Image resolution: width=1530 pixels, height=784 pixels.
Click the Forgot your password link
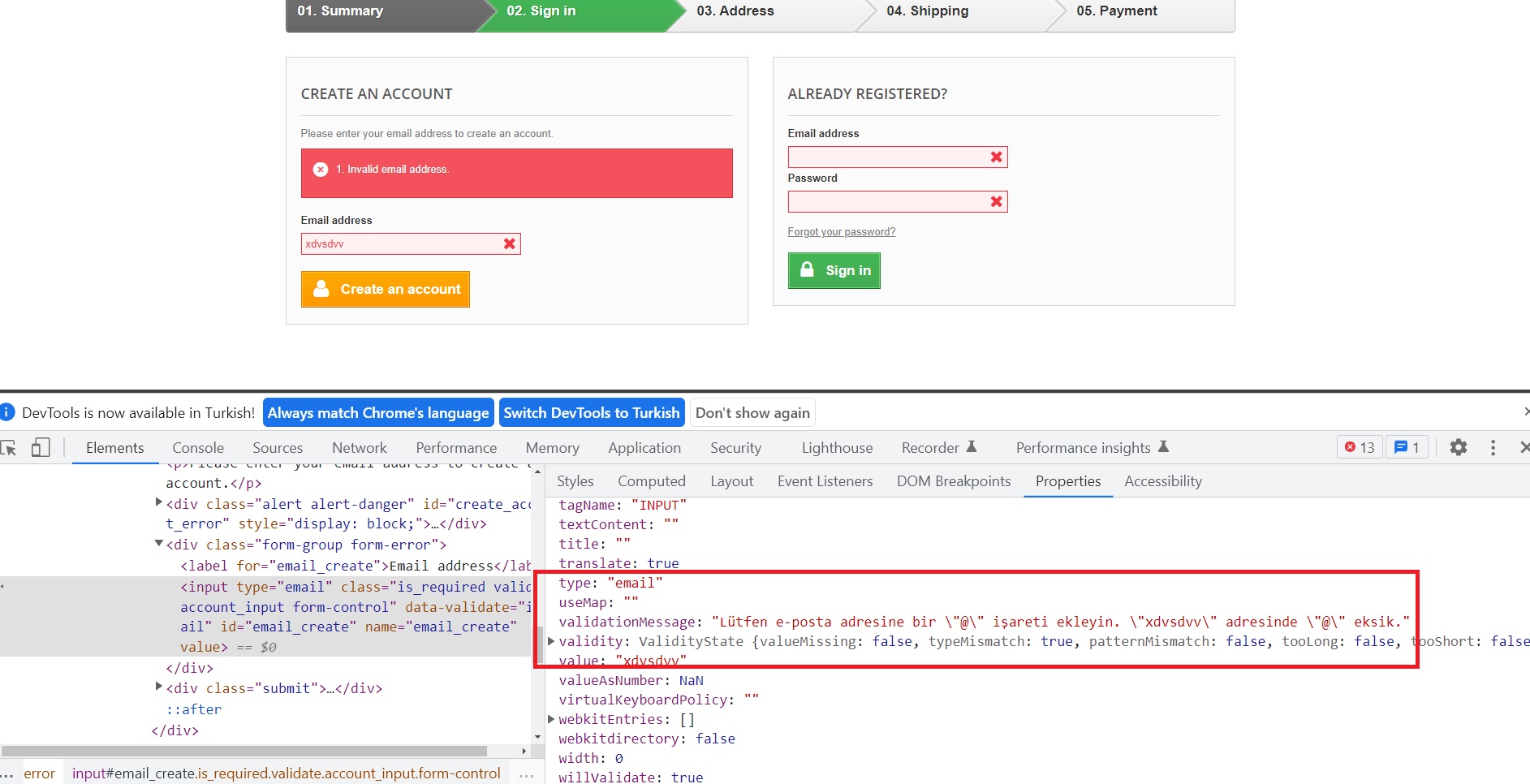click(841, 232)
